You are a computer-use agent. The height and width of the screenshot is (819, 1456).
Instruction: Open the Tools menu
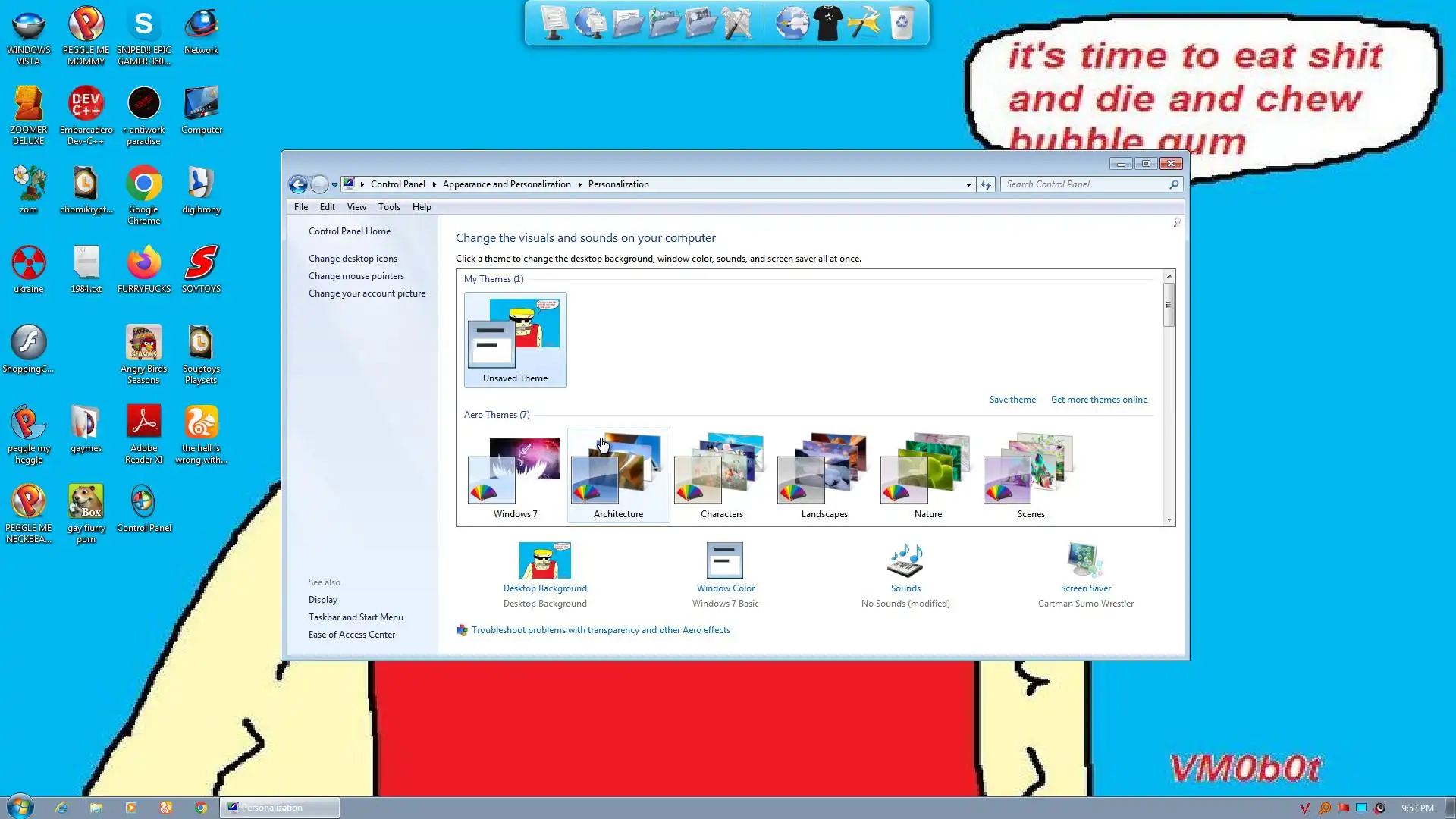[389, 207]
